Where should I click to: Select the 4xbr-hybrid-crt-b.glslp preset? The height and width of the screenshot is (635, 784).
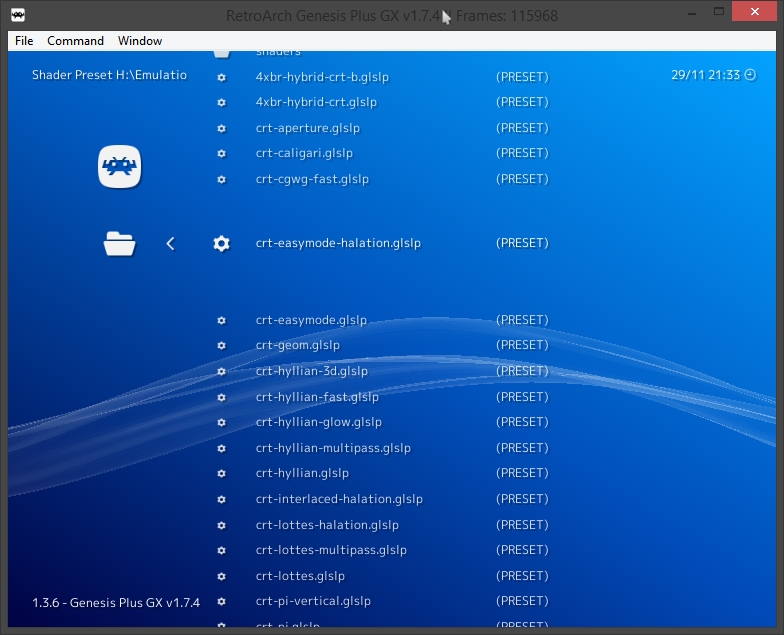[322, 77]
